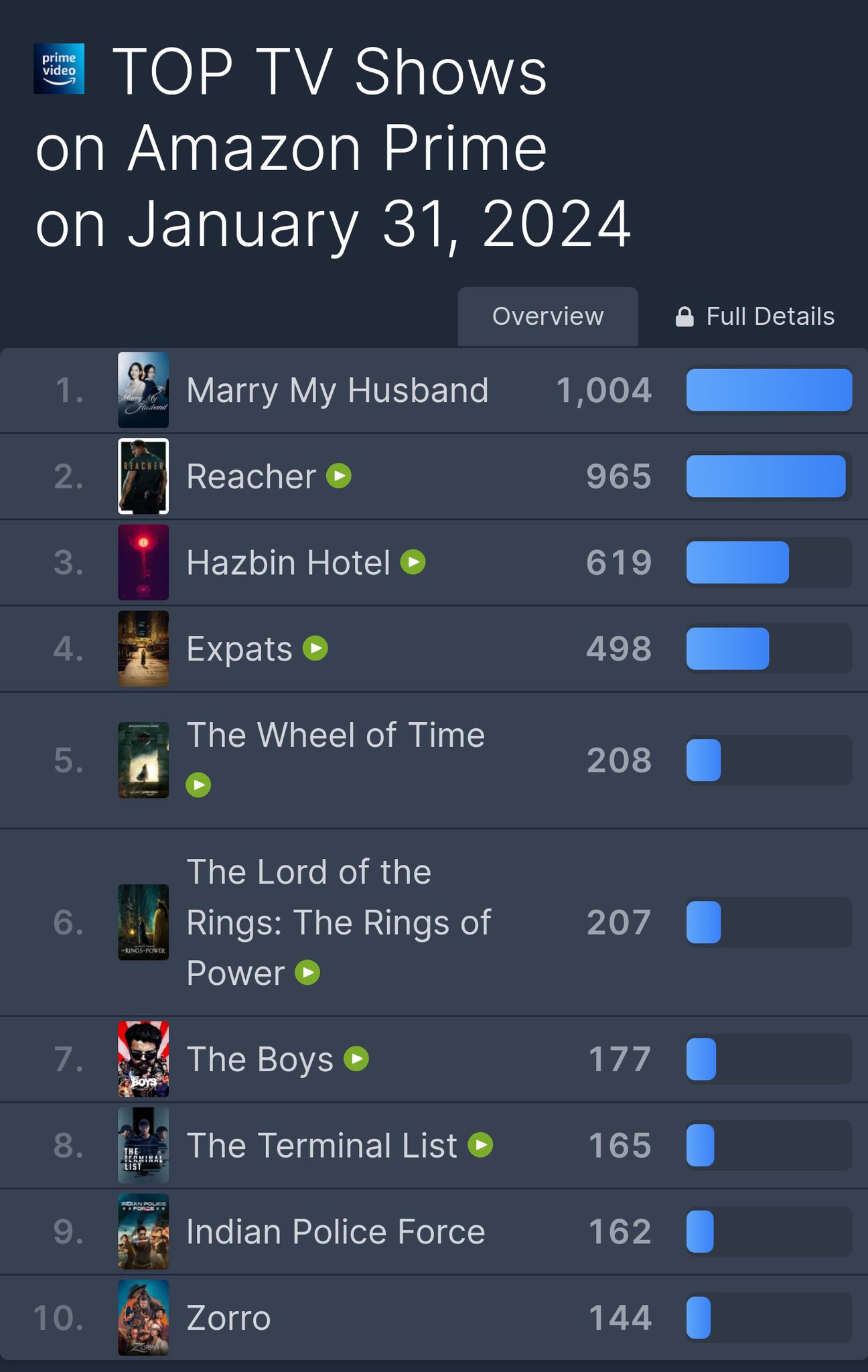Select the Reacher poster thumbnail
The width and height of the screenshot is (868, 1372).
click(x=143, y=476)
